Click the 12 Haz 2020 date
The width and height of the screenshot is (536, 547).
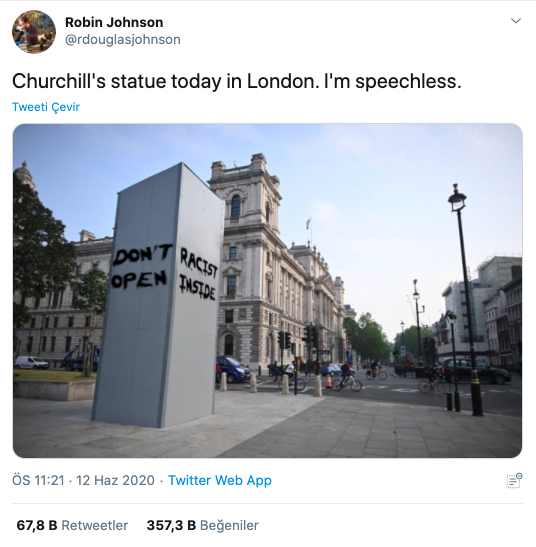[x=115, y=480]
